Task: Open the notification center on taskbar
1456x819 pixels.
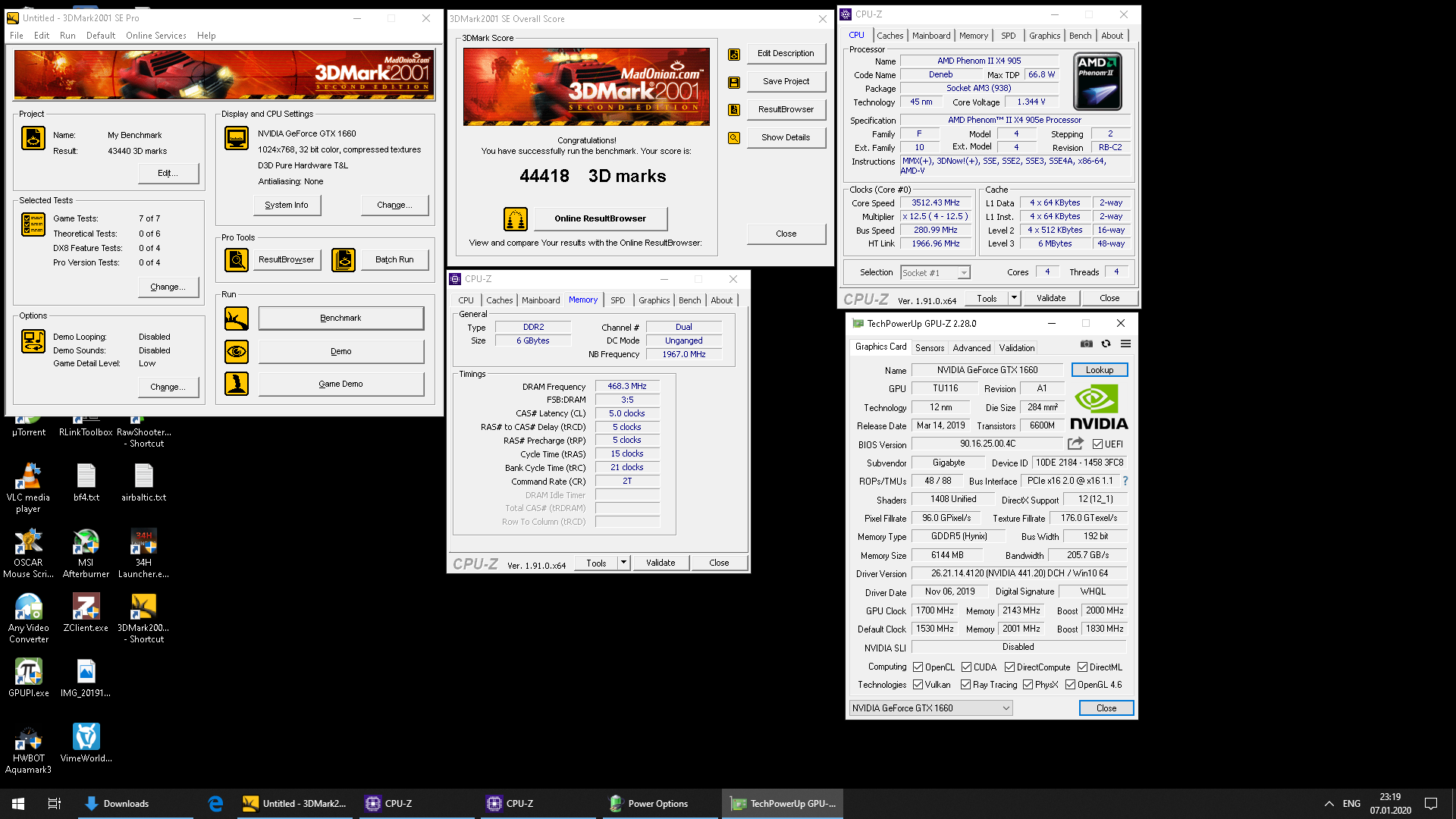Action: [x=1431, y=804]
